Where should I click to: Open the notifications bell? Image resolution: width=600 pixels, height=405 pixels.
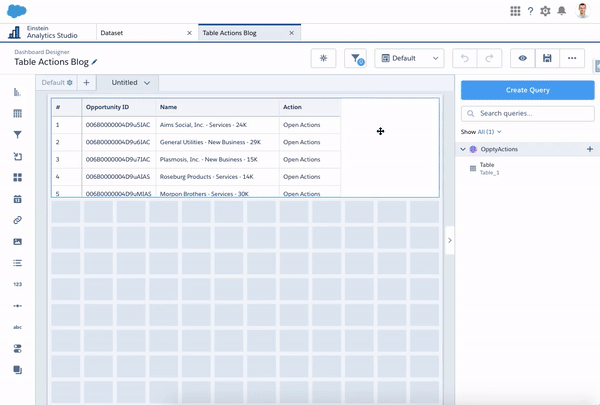point(561,11)
